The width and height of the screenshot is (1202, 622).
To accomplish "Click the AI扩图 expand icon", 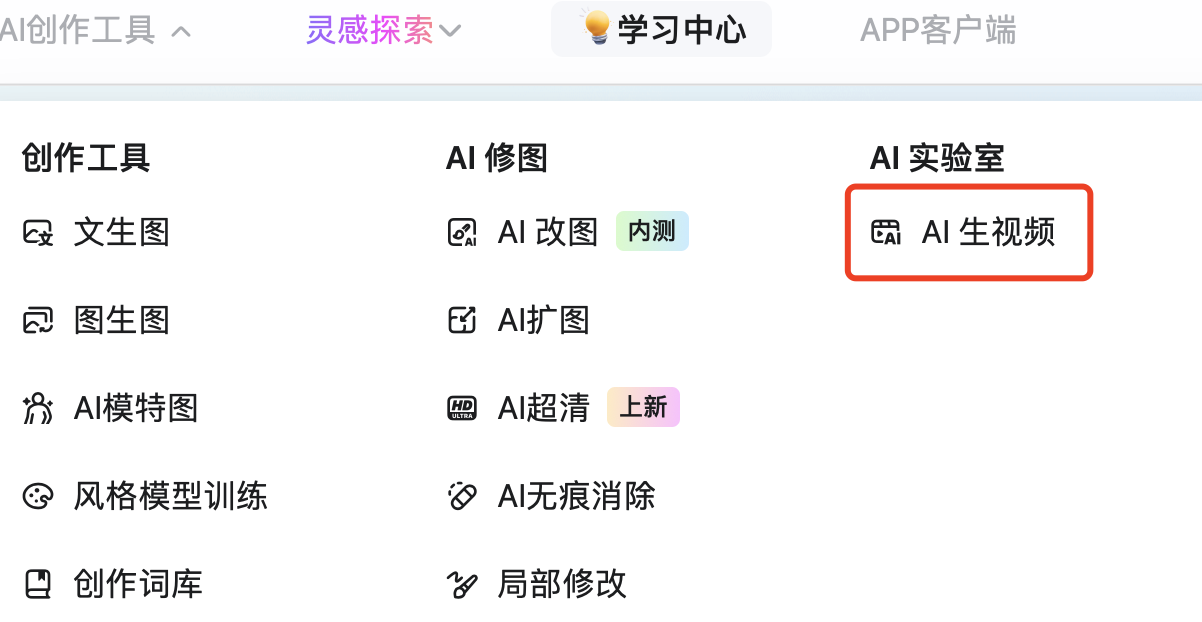I will point(461,321).
